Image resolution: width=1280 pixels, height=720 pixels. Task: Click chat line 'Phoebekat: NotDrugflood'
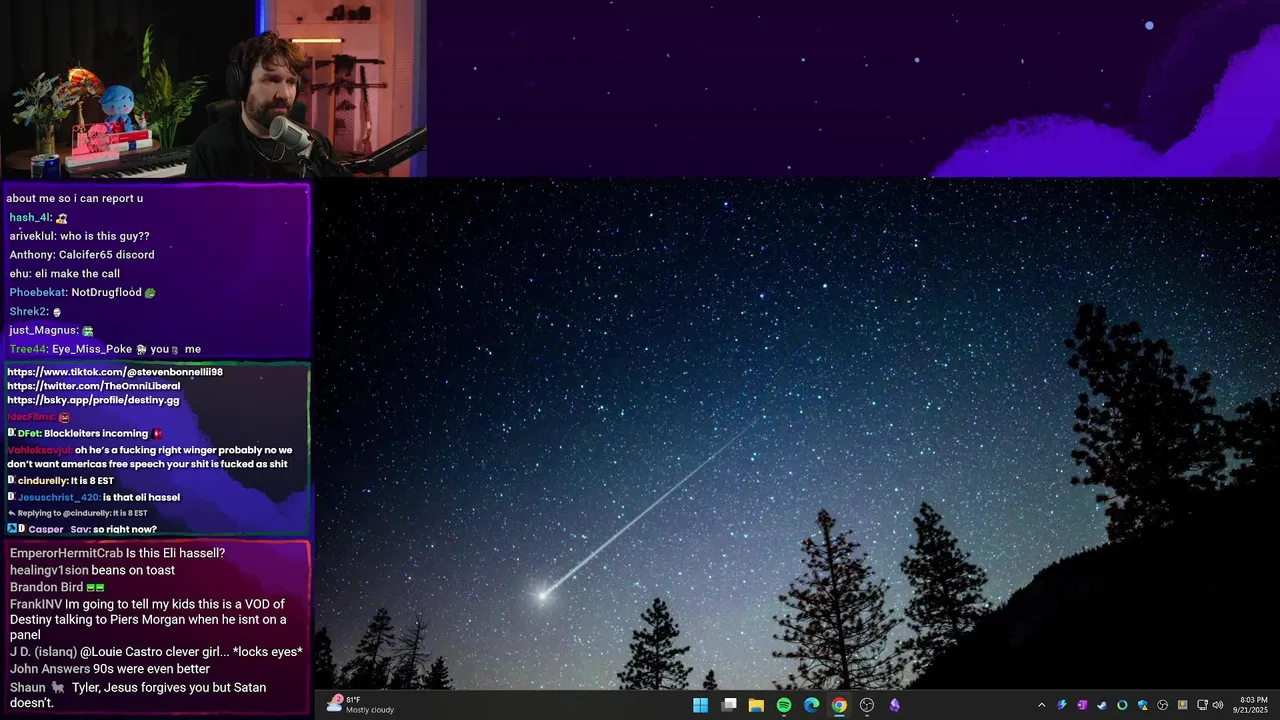82,293
